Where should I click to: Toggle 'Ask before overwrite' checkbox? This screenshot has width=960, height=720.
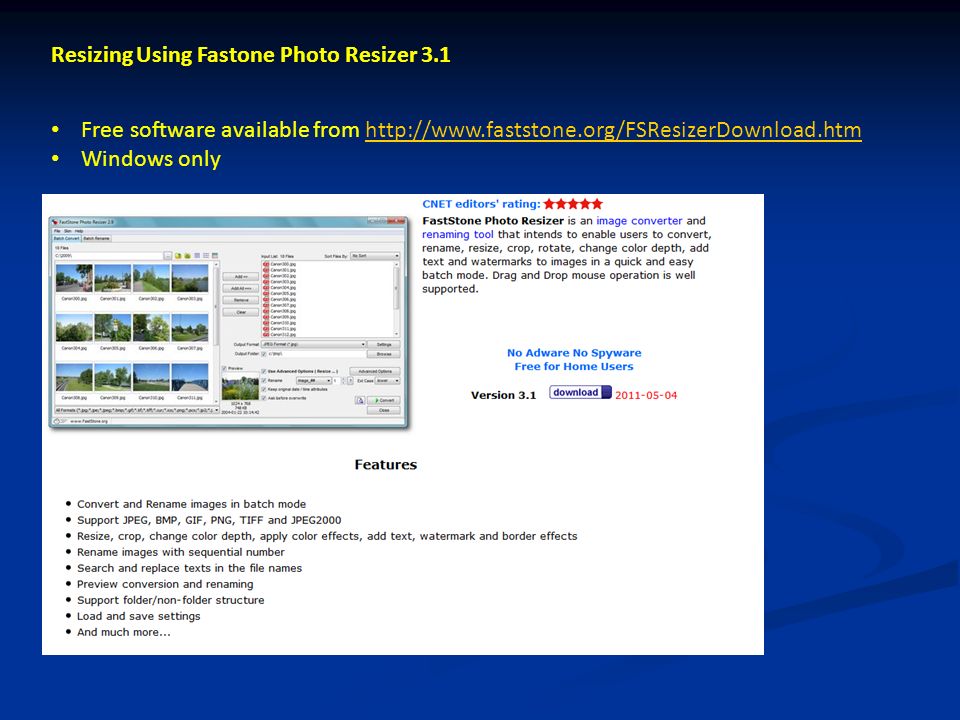[263, 398]
